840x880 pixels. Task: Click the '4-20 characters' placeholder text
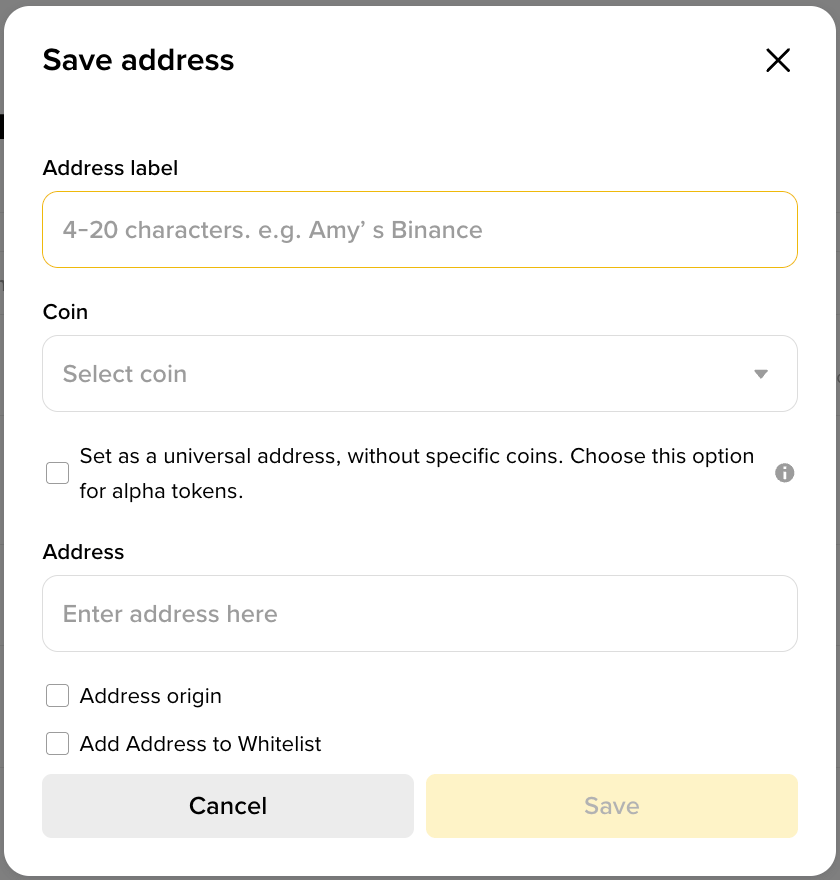(272, 230)
